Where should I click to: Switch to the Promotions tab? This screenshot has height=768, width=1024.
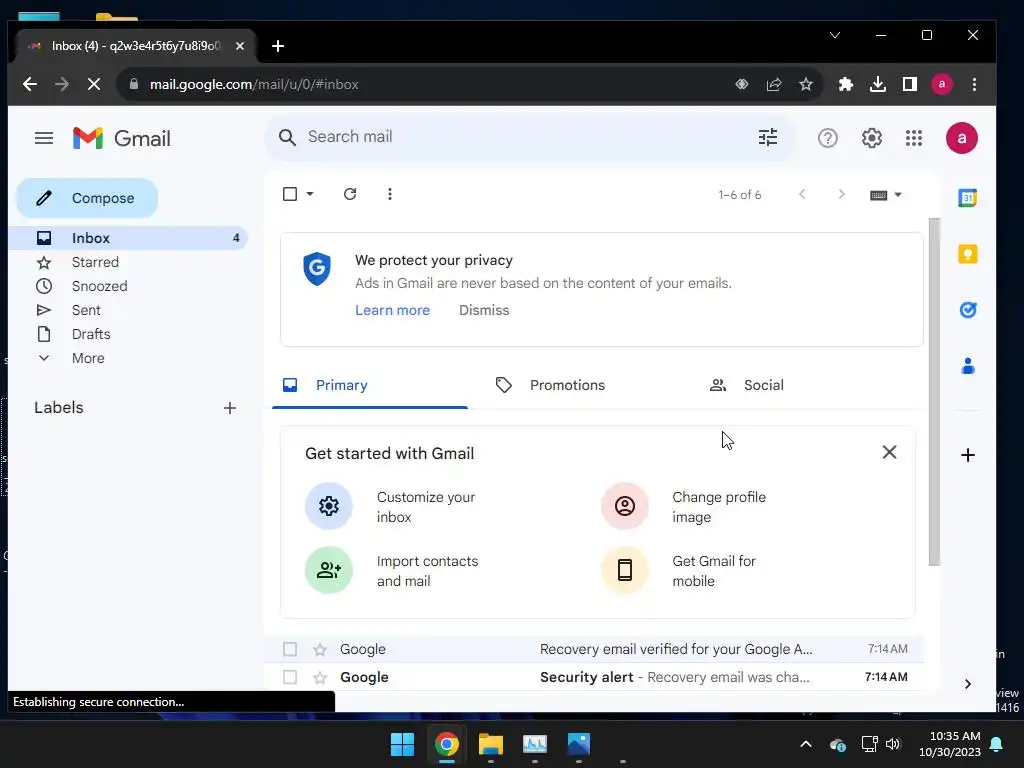point(583,385)
